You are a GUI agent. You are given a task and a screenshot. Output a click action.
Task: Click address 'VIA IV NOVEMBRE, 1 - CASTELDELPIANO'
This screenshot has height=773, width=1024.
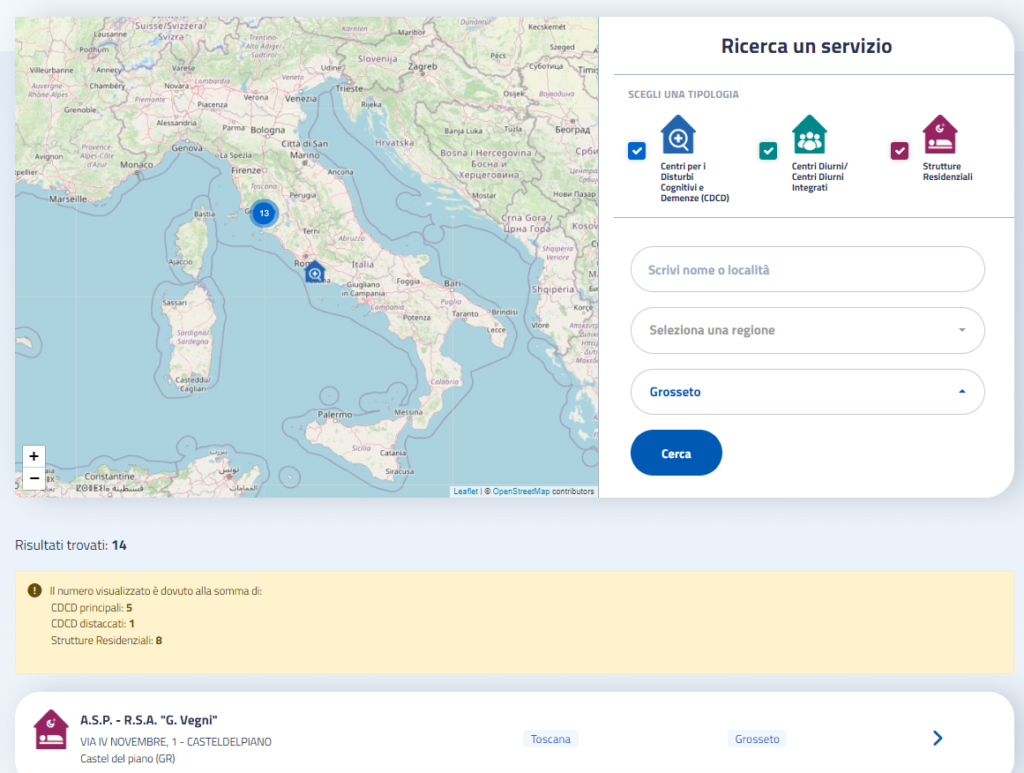(176, 742)
